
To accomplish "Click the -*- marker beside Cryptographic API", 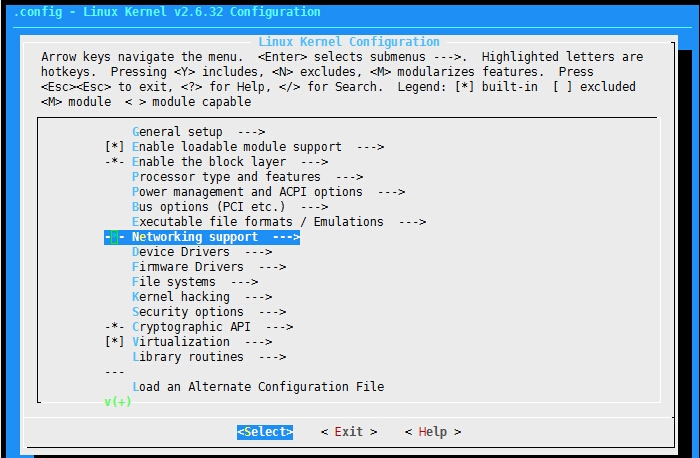I will pos(114,327).
